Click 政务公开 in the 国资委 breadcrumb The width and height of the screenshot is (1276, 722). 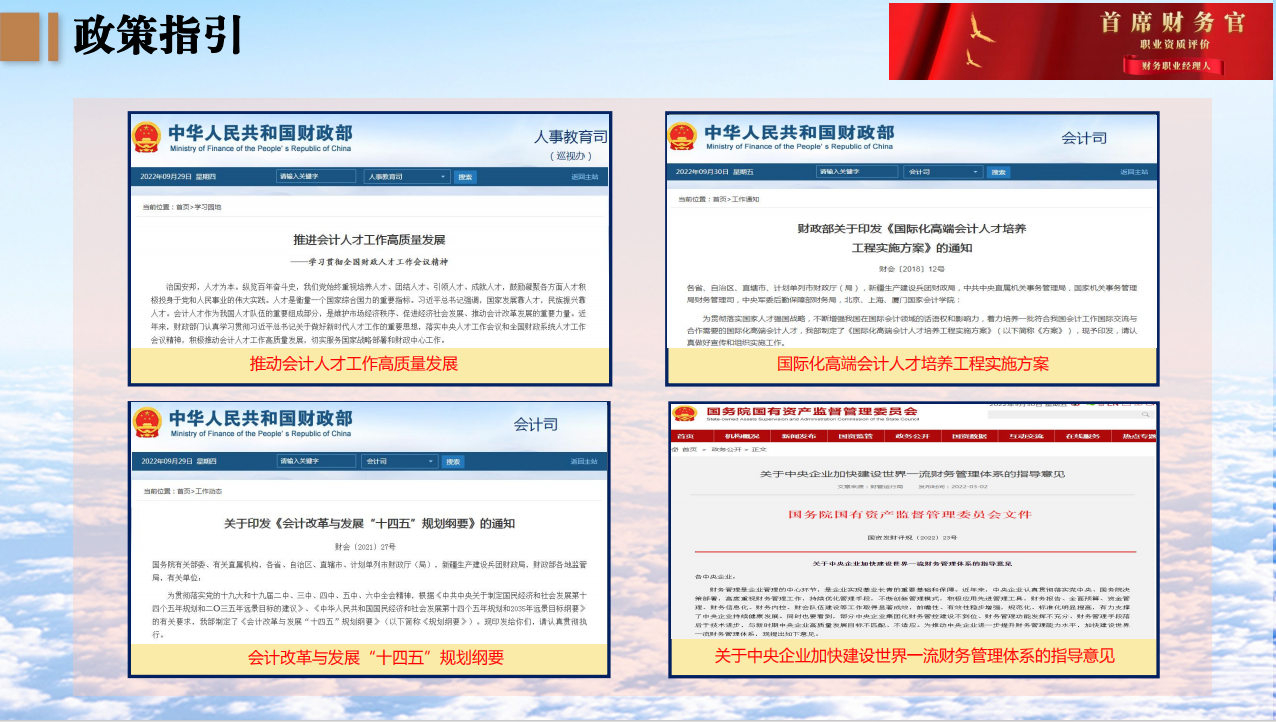726,450
